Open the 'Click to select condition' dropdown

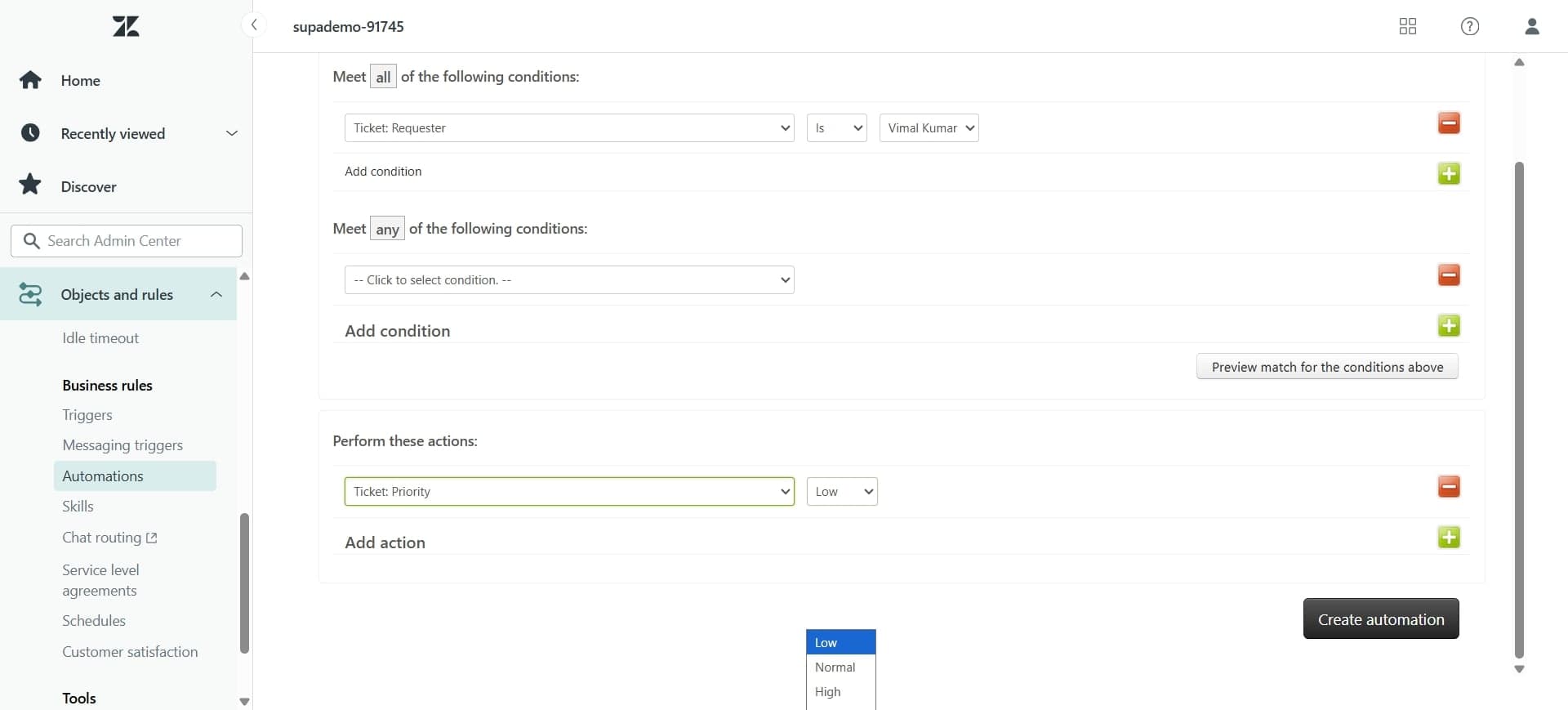(x=569, y=280)
